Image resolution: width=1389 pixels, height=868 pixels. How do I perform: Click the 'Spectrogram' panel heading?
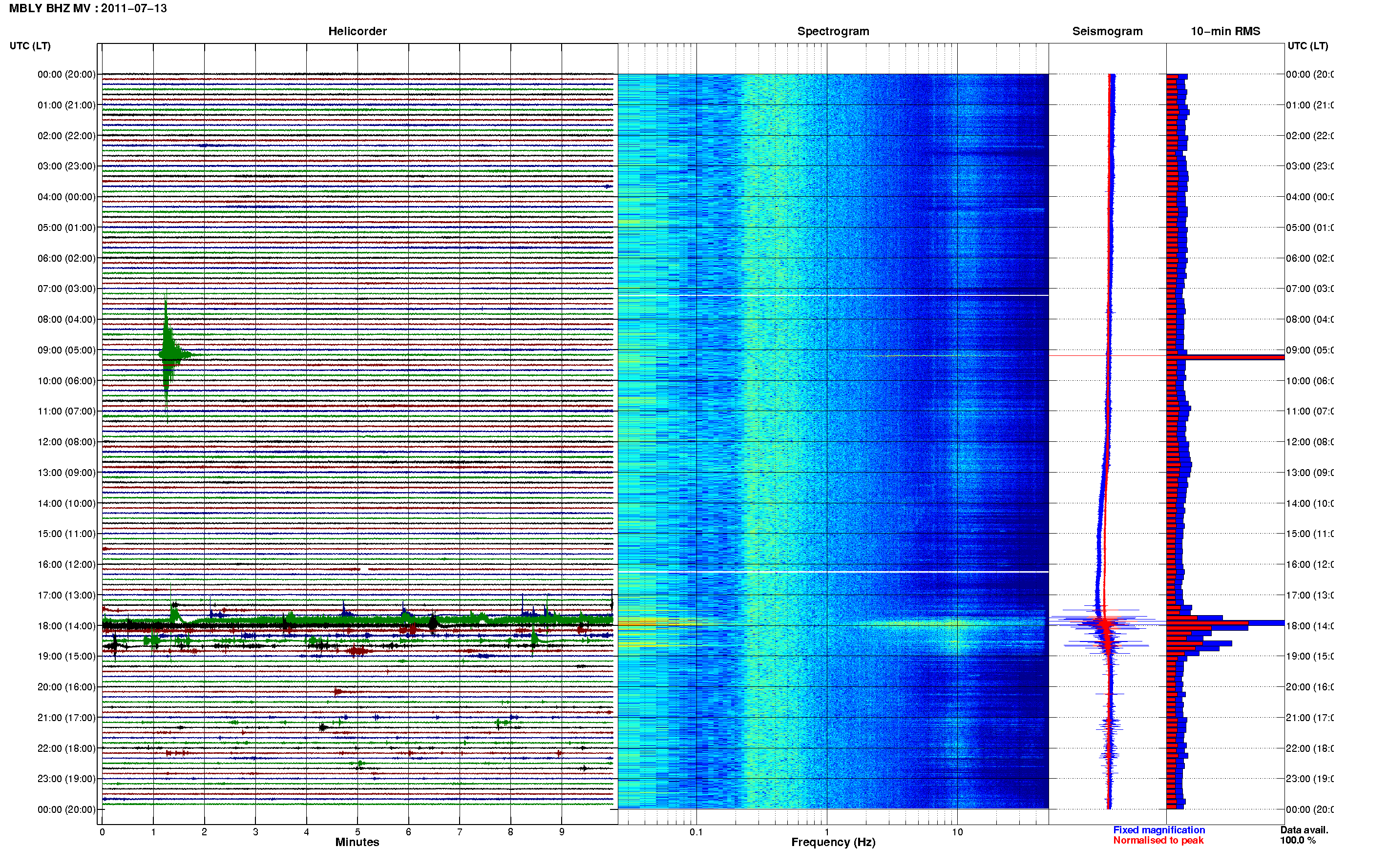(833, 31)
